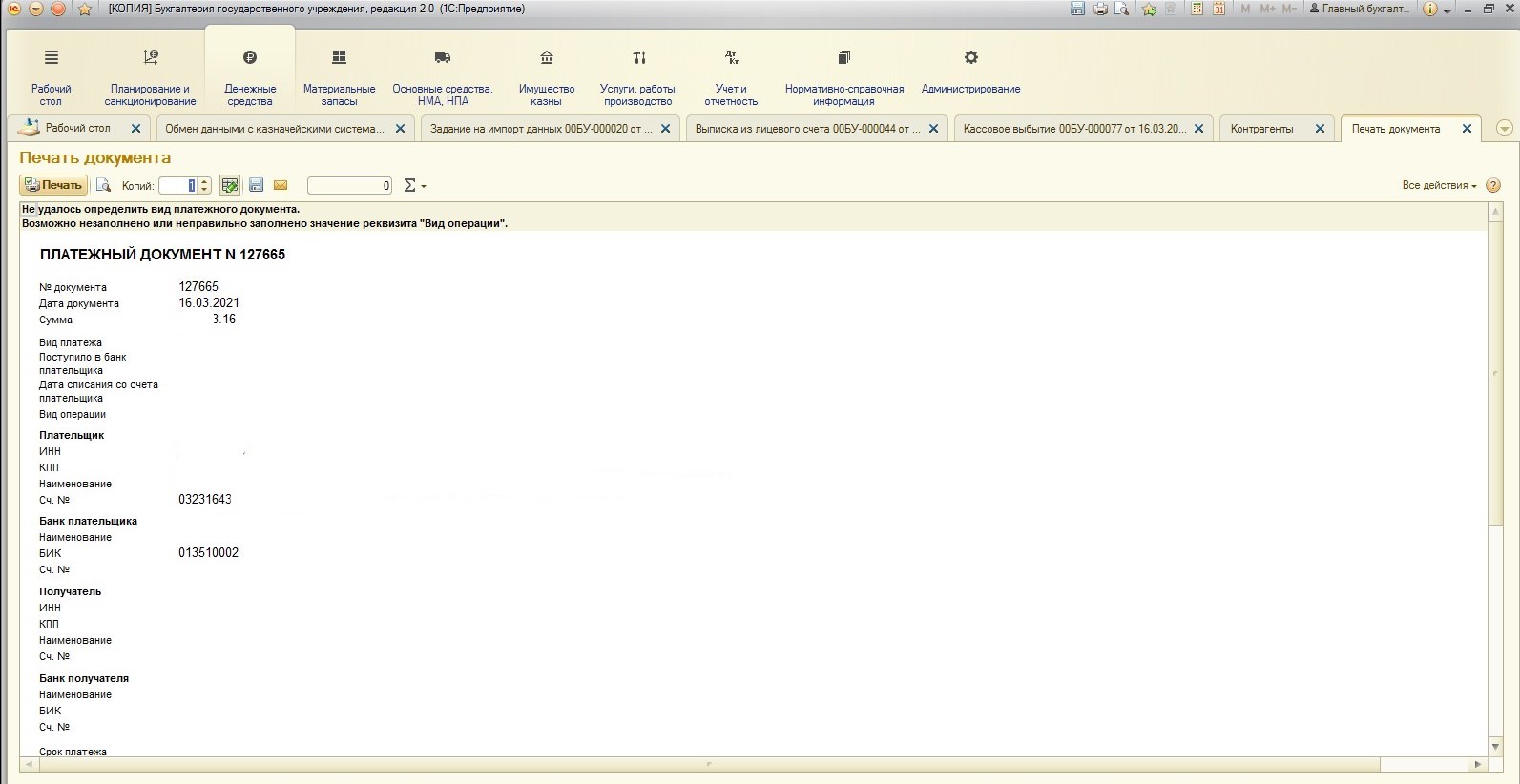Screen dimensions: 1520x784
Task: Open the calendar icon in the title bar
Action: coord(1218,9)
